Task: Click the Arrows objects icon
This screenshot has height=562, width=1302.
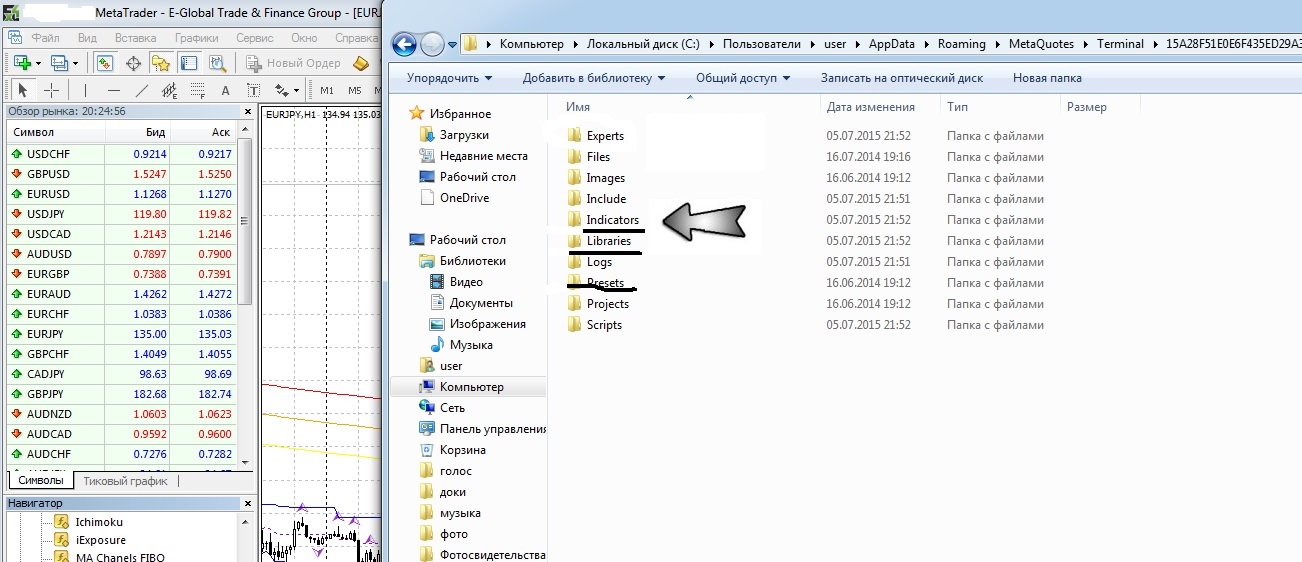Action: pos(281,90)
